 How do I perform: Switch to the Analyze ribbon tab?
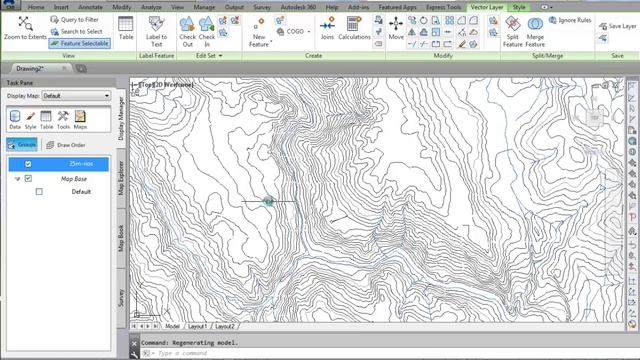click(x=151, y=7)
